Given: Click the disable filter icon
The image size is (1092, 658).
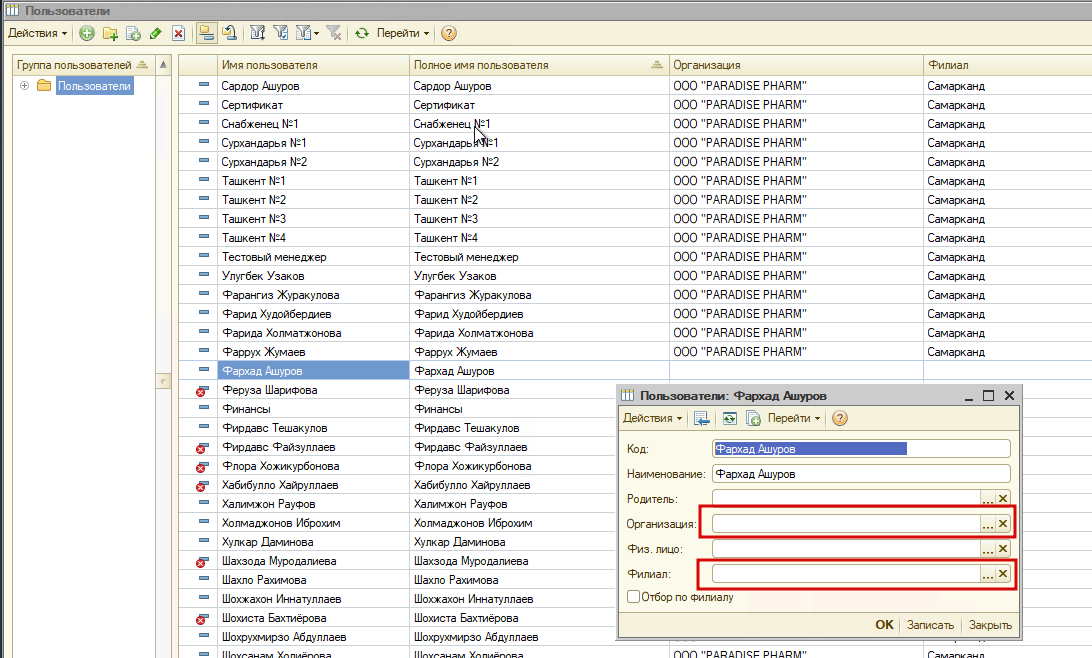Looking at the screenshot, I should (x=334, y=33).
